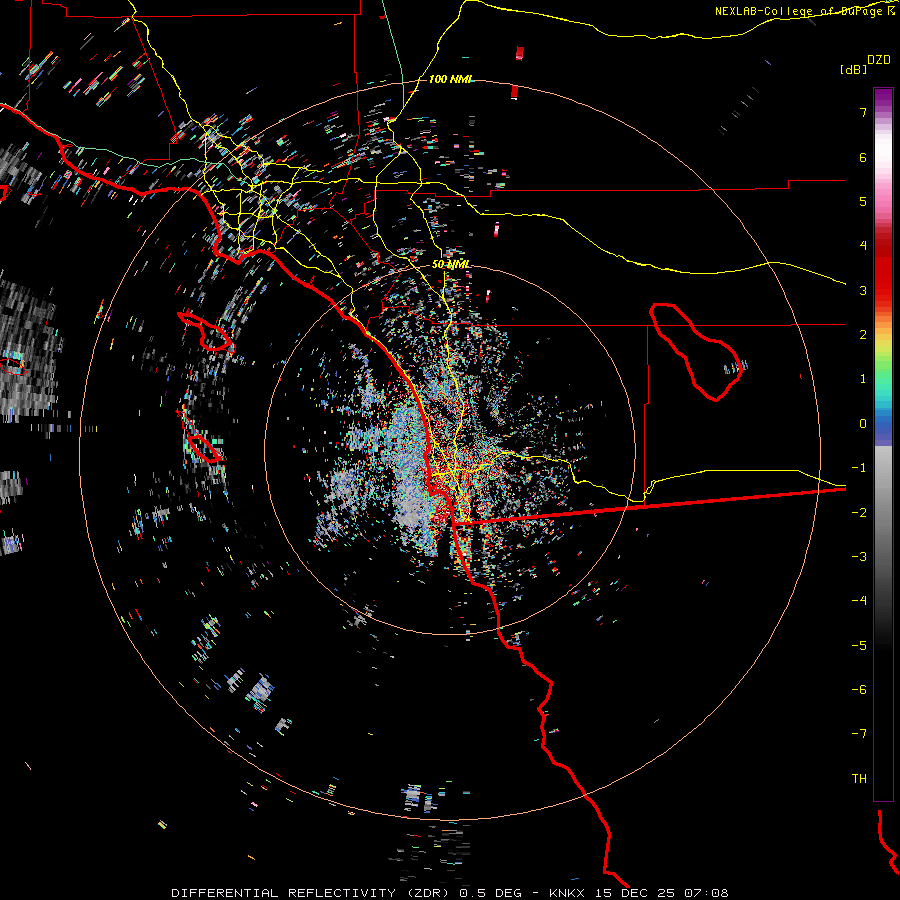Click the -5 value on color scale
The height and width of the screenshot is (900, 900).
pyautogui.click(x=859, y=646)
